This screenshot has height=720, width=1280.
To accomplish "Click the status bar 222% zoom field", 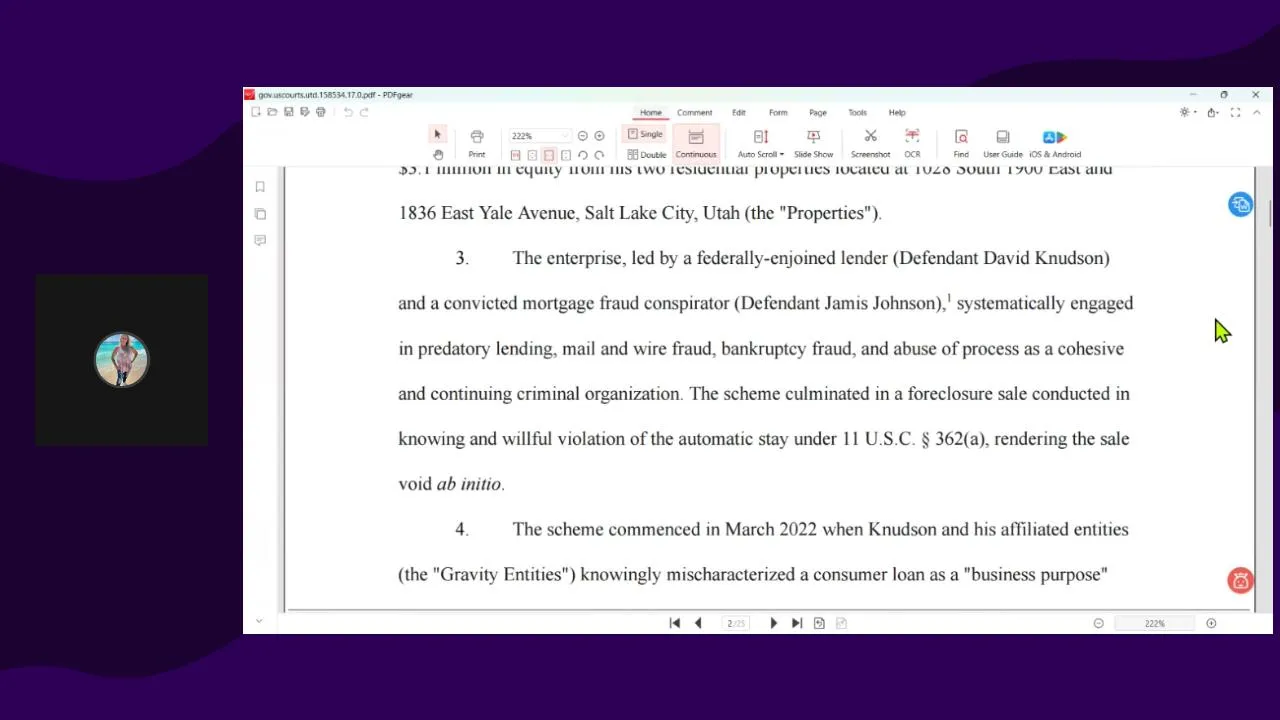I will point(1154,623).
